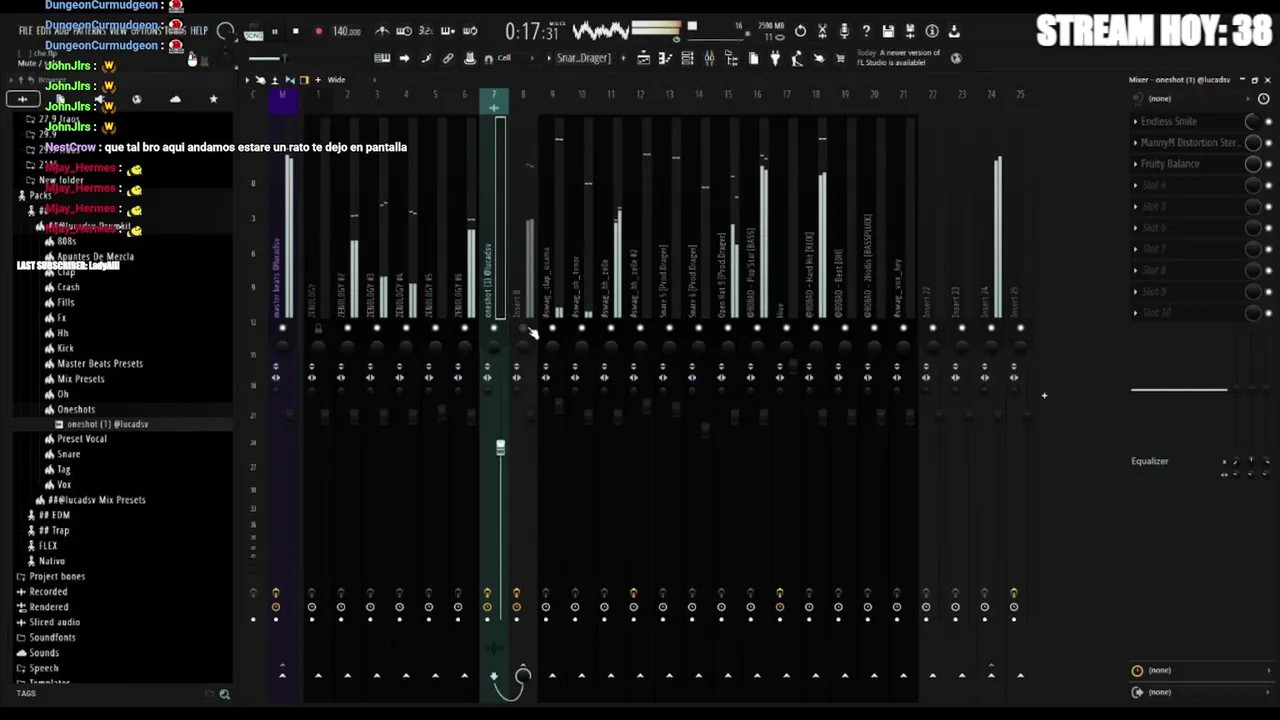Click the browser star favorites tab
This screenshot has width=1280, height=720.
213,99
